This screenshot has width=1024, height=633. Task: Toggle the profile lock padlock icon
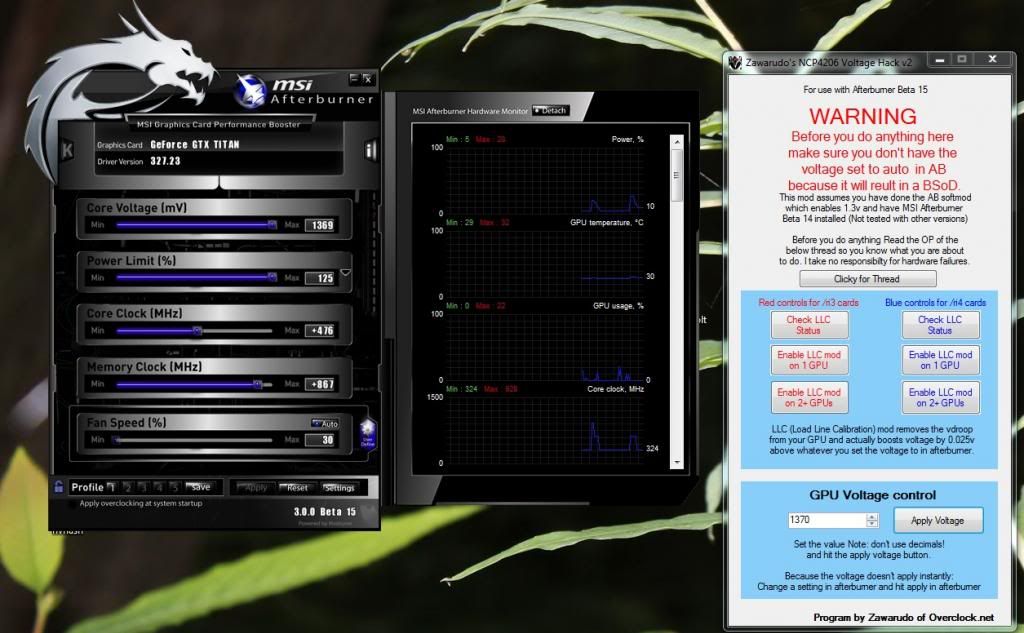pyautogui.click(x=59, y=487)
